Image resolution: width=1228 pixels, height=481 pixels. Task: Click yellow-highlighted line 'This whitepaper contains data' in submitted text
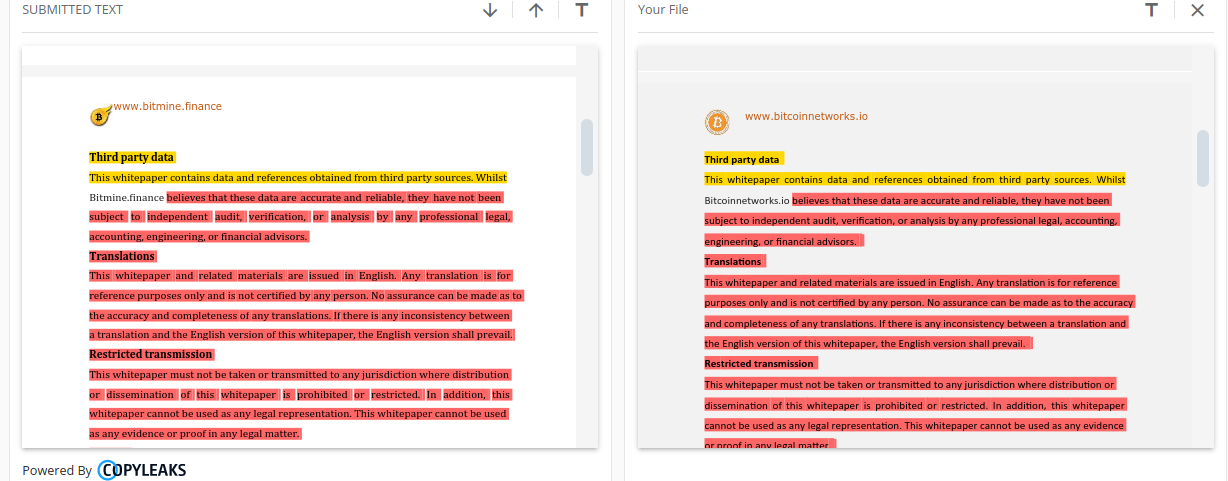pos(298,177)
